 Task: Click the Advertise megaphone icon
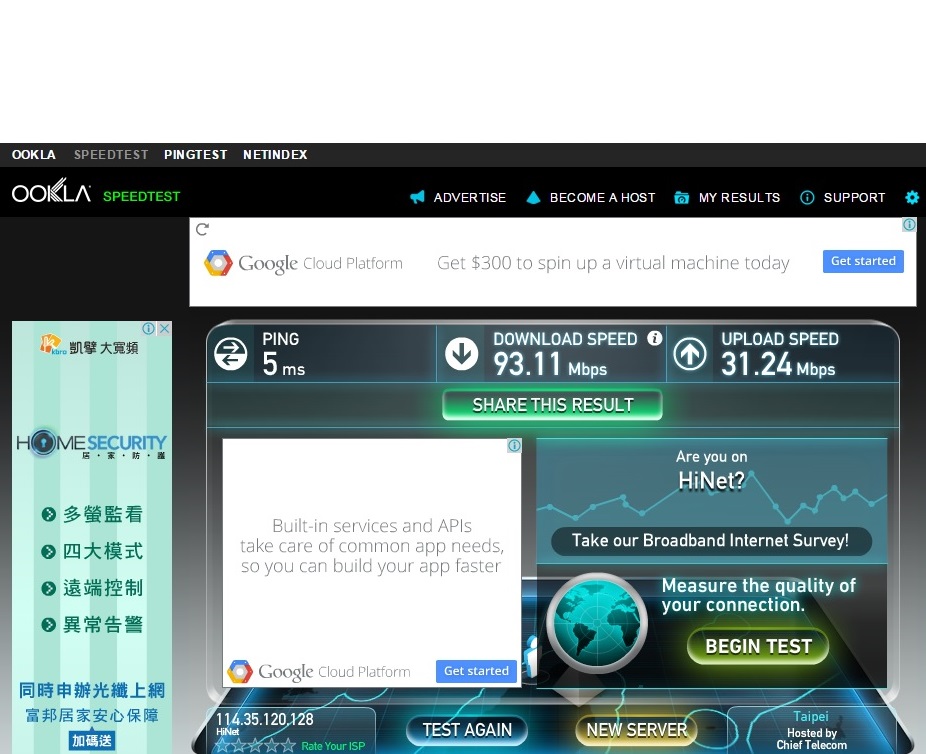point(417,197)
